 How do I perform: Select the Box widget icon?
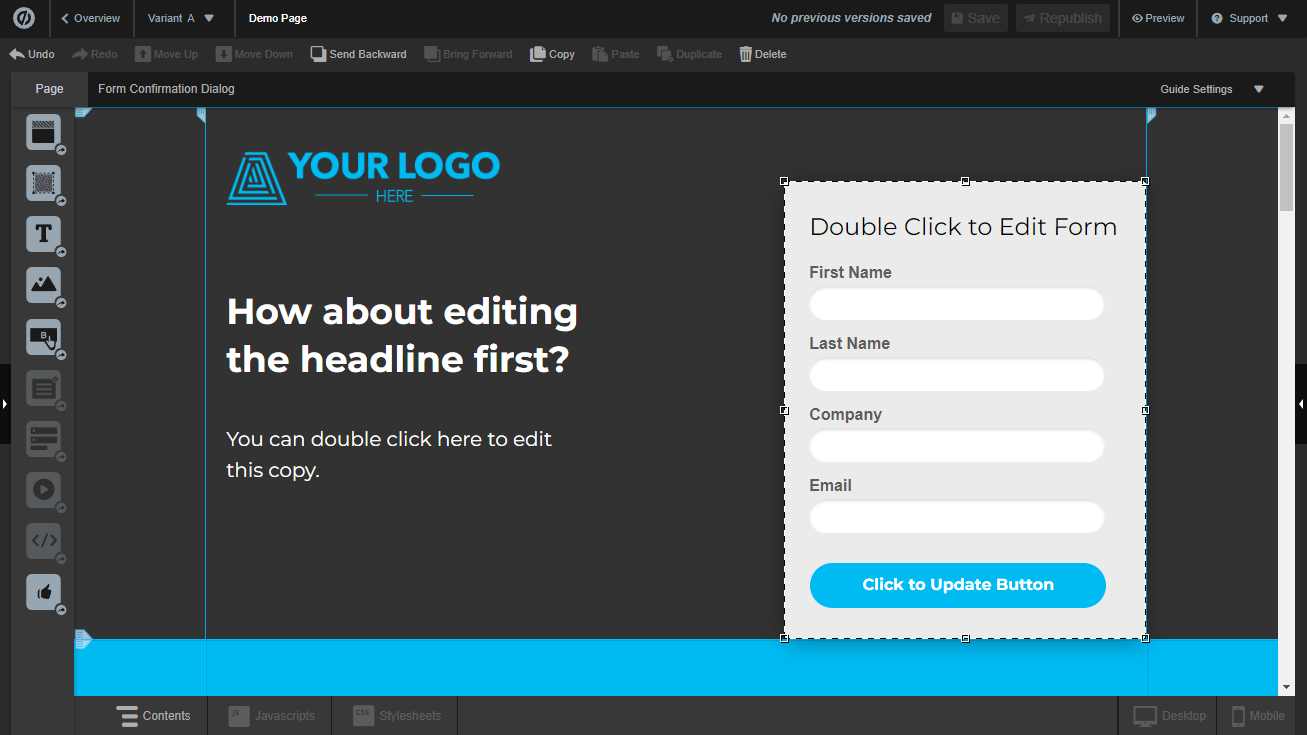pyautogui.click(x=43, y=183)
